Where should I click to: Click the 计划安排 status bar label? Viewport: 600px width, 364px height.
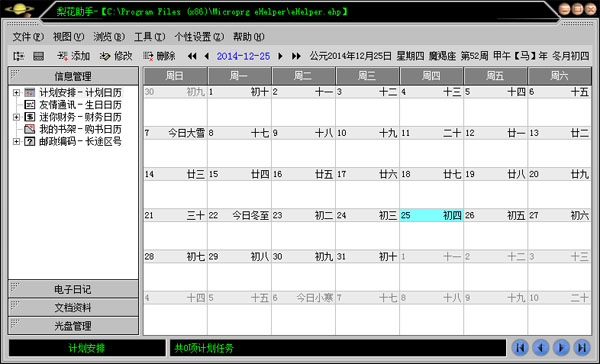click(87, 348)
